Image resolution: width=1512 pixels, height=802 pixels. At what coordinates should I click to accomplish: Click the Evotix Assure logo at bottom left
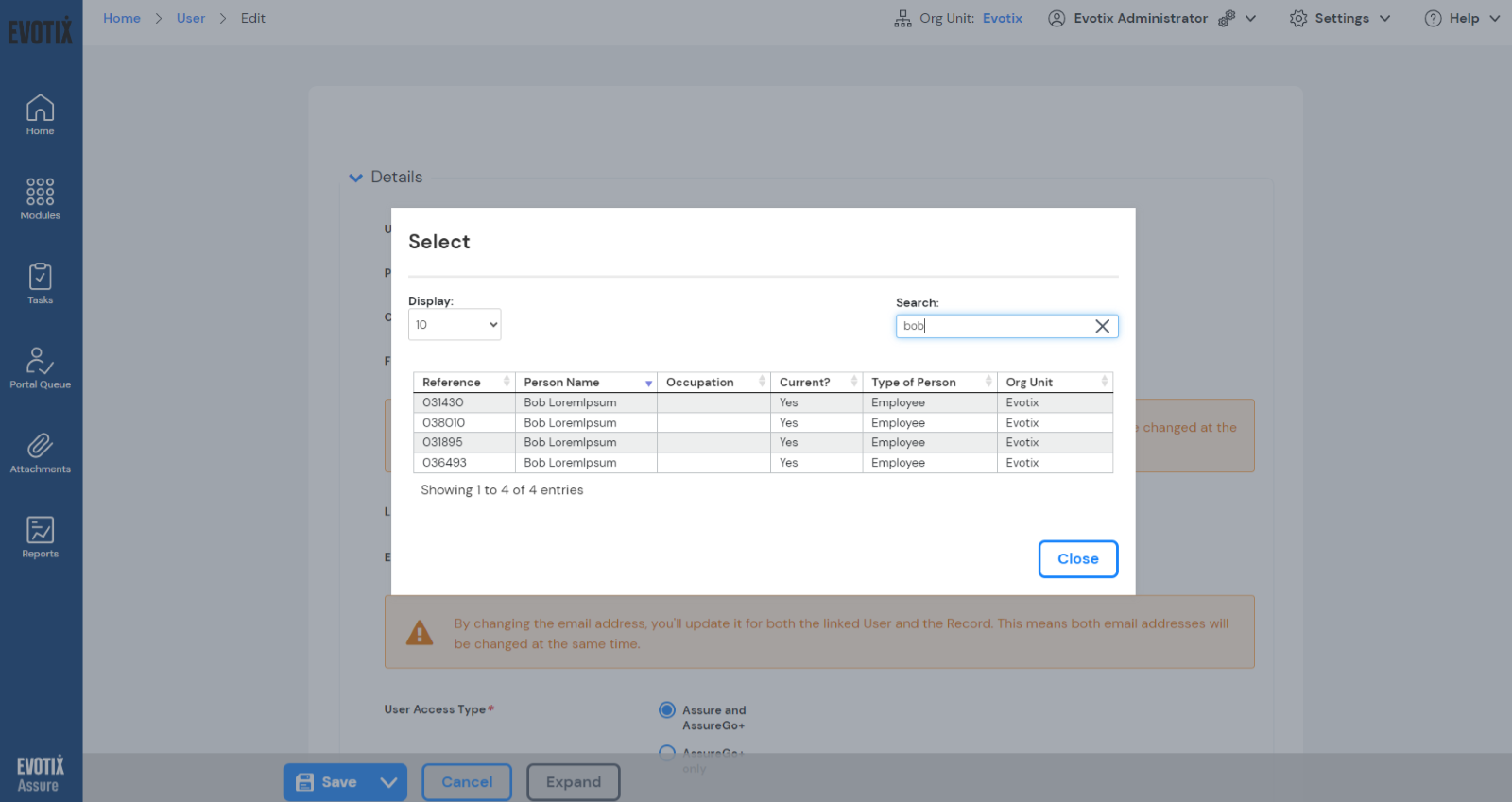click(x=40, y=774)
